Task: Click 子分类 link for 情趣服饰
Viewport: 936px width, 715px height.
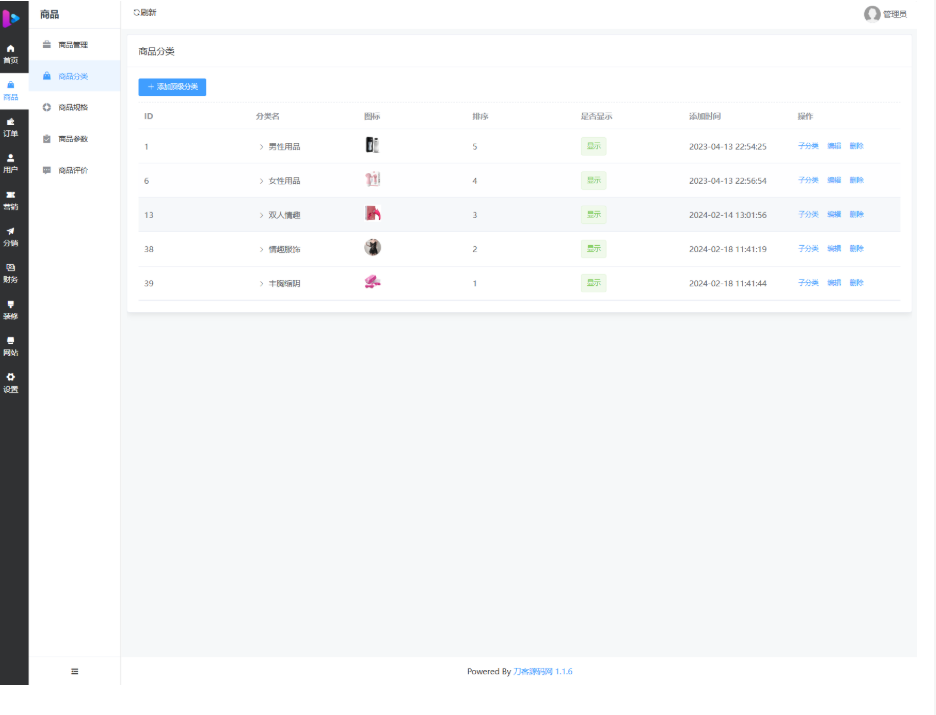Action: pos(808,248)
